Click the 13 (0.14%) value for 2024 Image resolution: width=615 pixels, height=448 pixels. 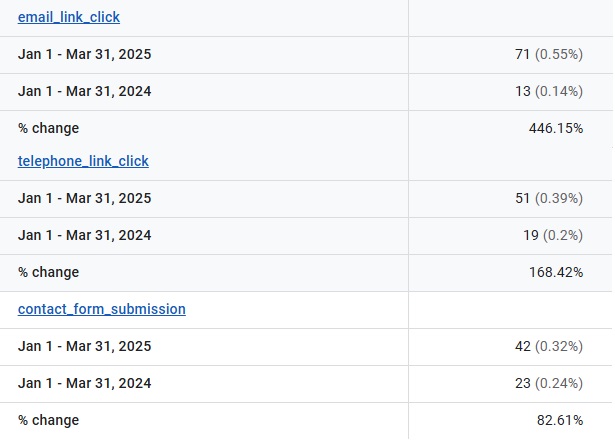(548, 91)
